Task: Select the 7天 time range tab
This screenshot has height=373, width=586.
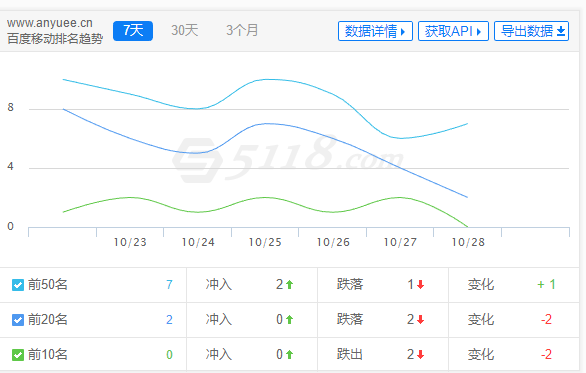Action: (x=133, y=31)
